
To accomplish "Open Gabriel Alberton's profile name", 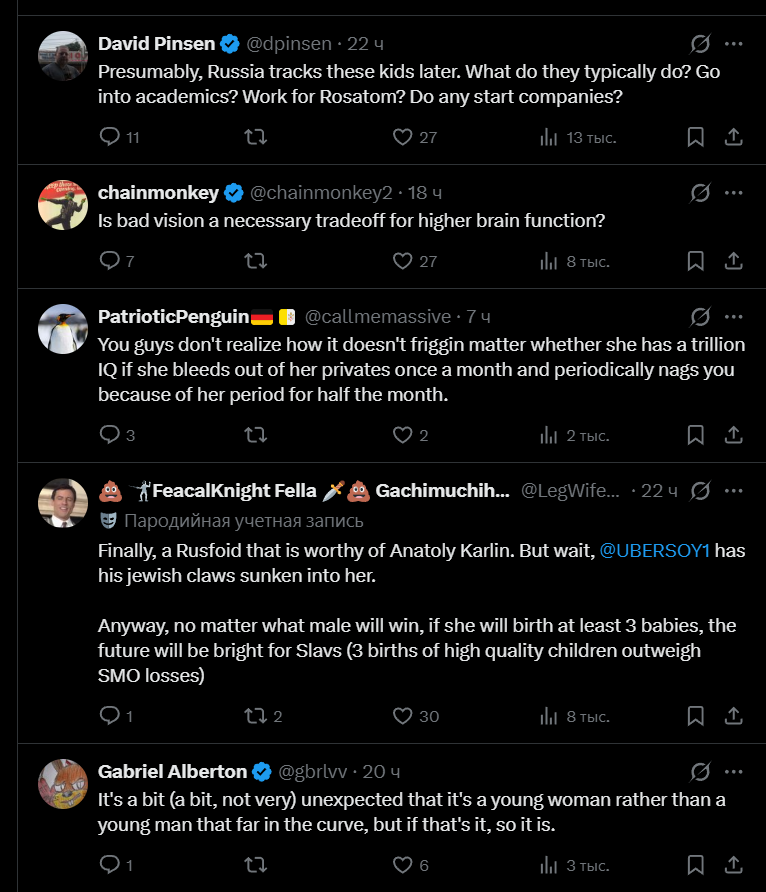I will pos(172,772).
